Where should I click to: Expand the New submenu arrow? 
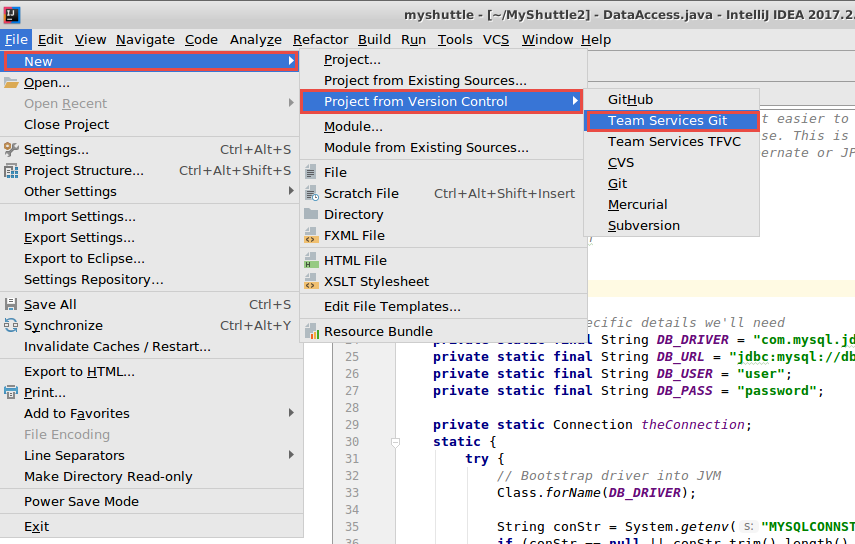[291, 61]
